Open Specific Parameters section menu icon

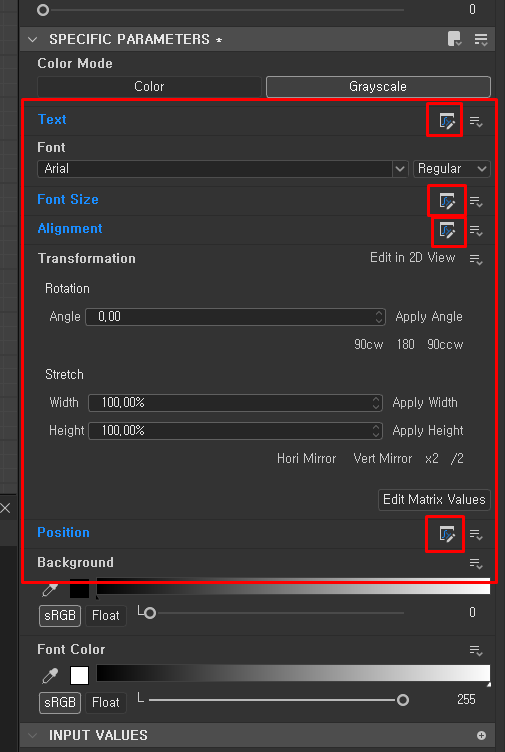coord(481,39)
